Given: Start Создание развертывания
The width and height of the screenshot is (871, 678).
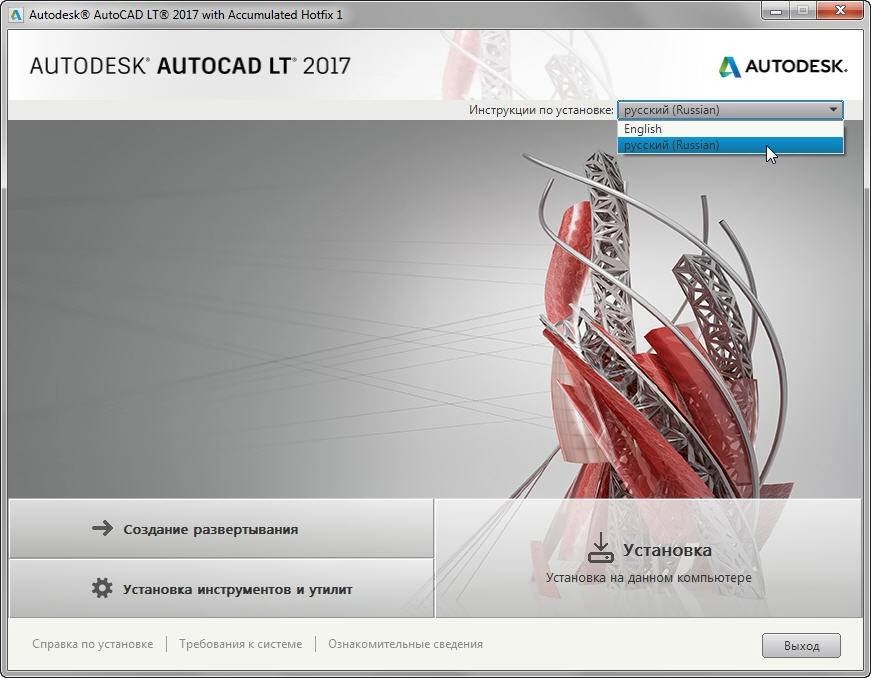Looking at the screenshot, I should [x=221, y=529].
